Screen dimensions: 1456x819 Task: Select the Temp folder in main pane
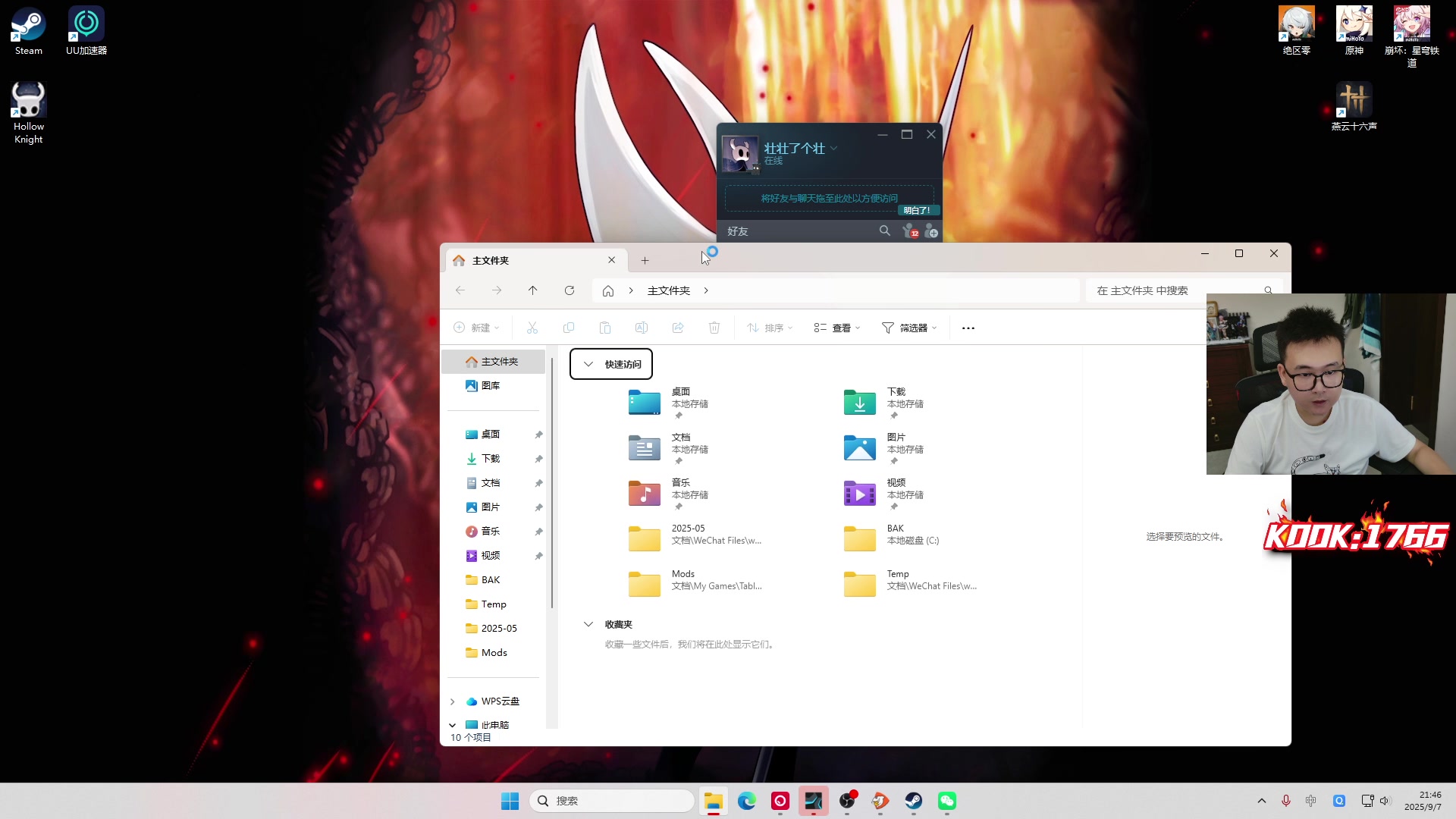pyautogui.click(x=910, y=583)
